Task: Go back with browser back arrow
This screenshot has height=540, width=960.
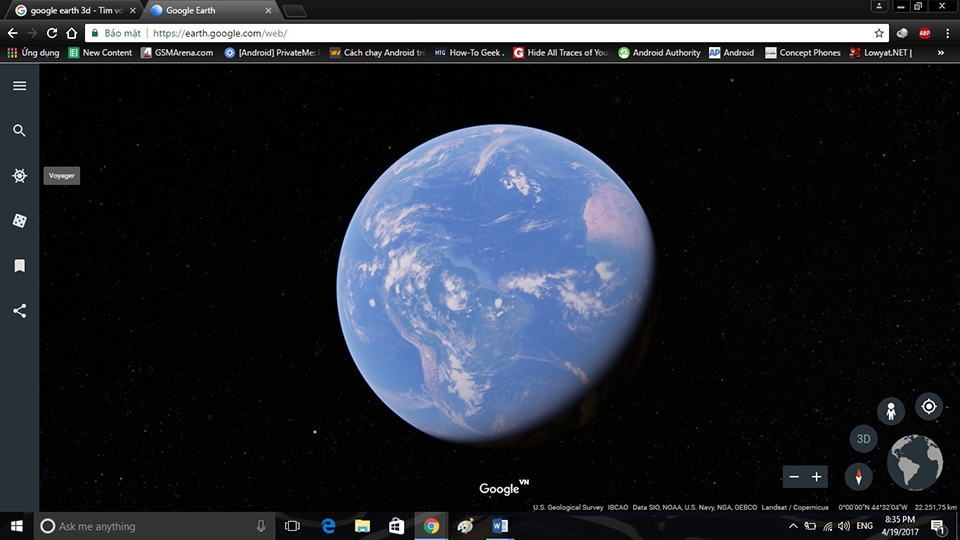Action: pyautogui.click(x=12, y=33)
